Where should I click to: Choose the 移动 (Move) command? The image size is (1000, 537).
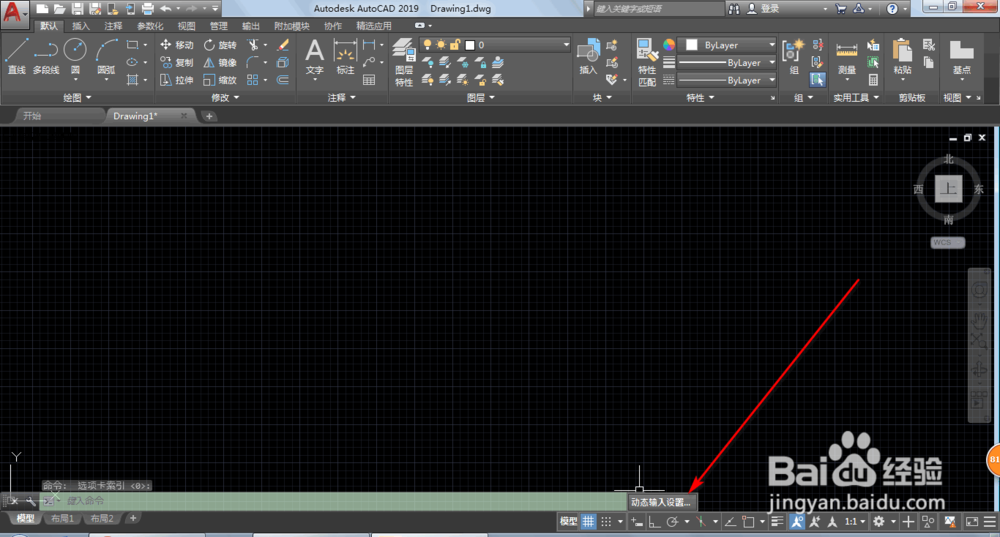[177, 45]
